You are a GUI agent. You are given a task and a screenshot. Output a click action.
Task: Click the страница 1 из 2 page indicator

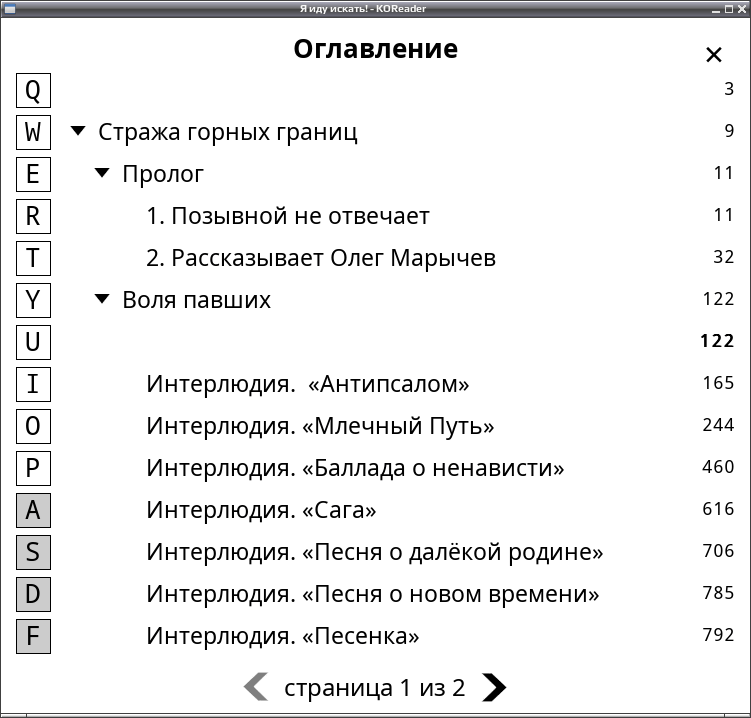(375, 688)
